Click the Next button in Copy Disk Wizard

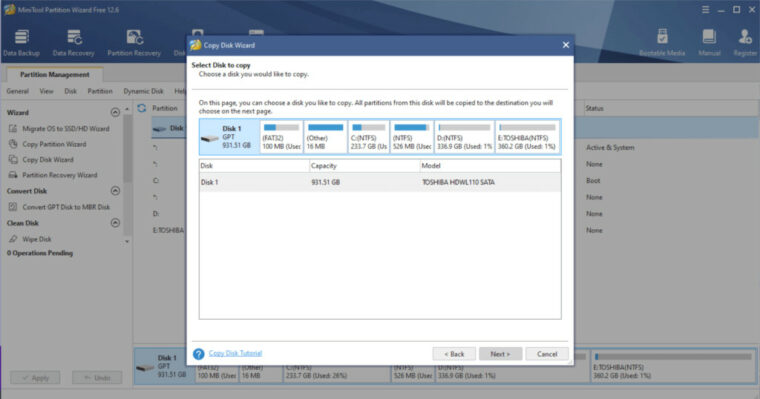coord(500,354)
